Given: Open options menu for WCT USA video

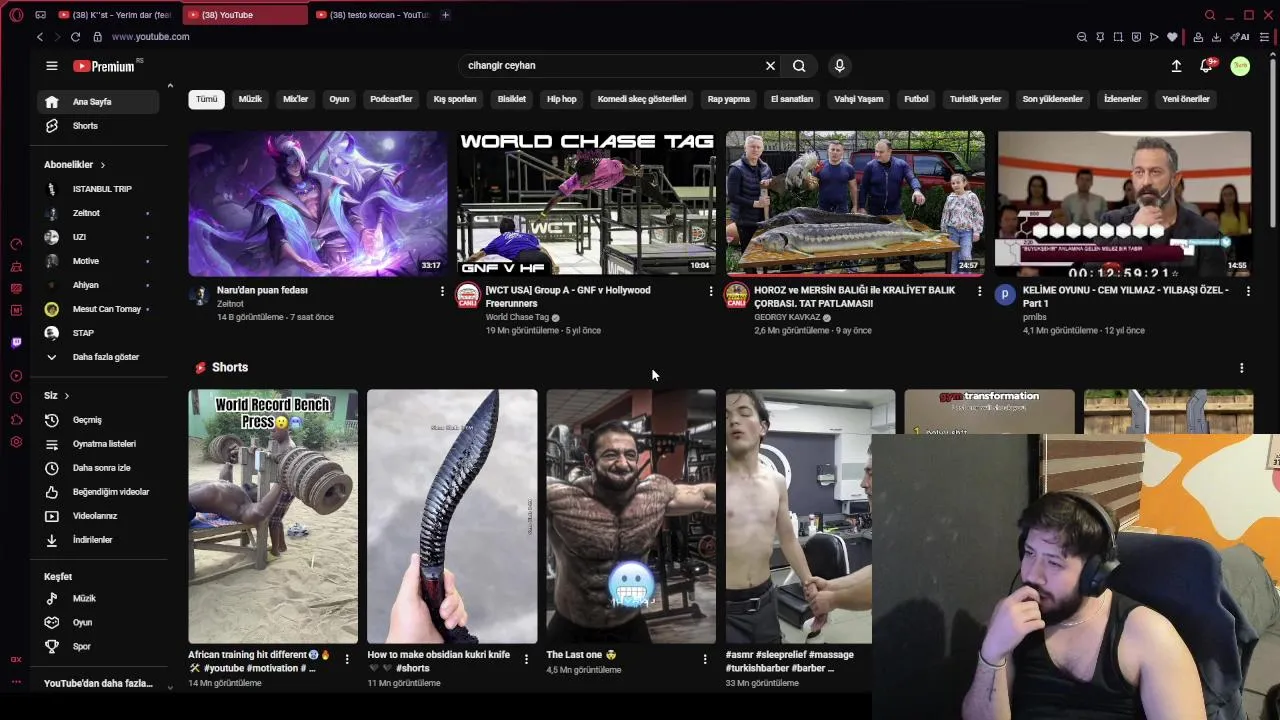Looking at the screenshot, I should pyautogui.click(x=711, y=291).
